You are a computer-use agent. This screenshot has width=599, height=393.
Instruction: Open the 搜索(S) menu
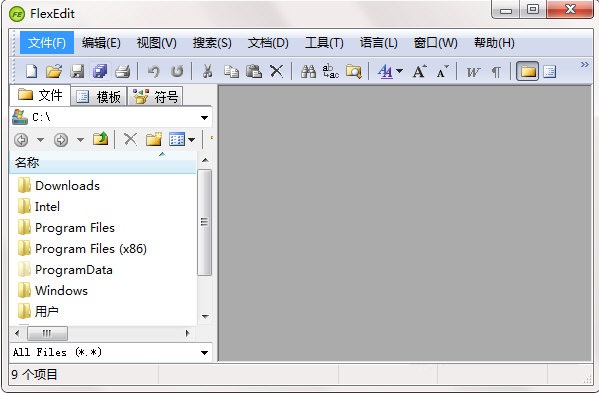coord(212,42)
